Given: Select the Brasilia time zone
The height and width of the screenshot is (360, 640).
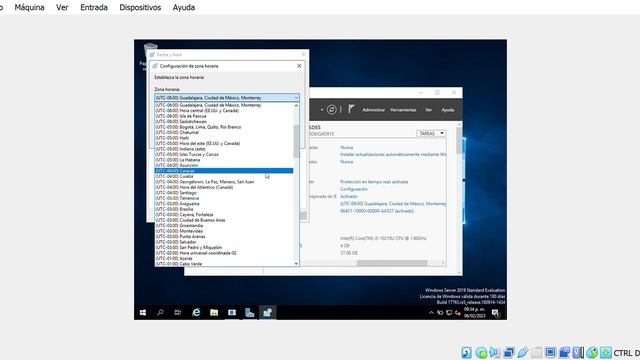Looking at the screenshot, I should tap(224, 209).
